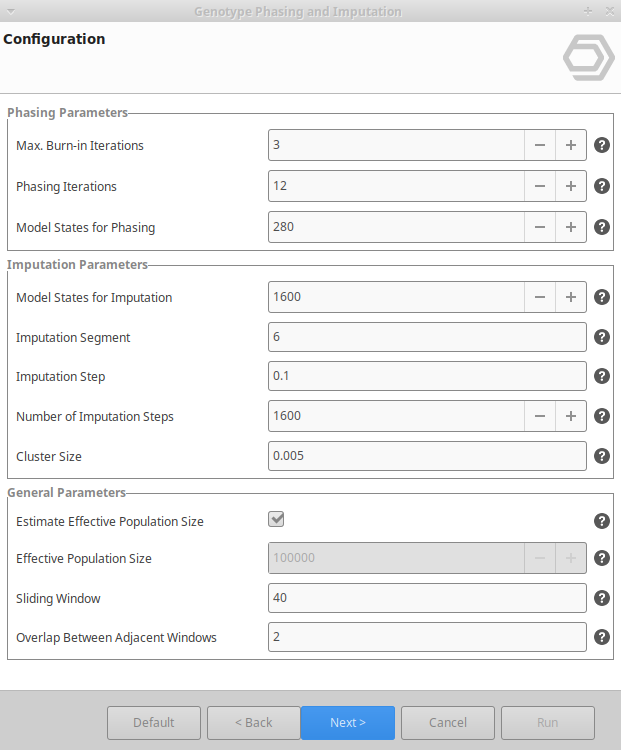The height and width of the screenshot is (750, 621).
Task: Increase Number of Imputation Steps
Action: [x=571, y=416]
